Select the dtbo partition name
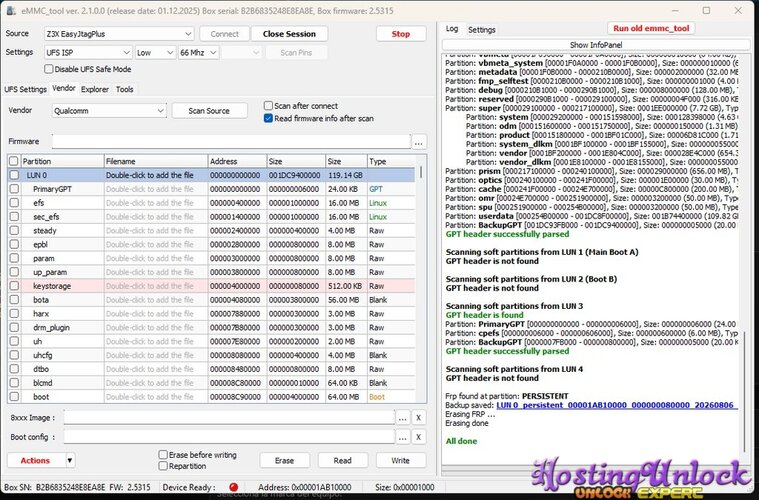Screen dimensions: 759x500 [41, 369]
